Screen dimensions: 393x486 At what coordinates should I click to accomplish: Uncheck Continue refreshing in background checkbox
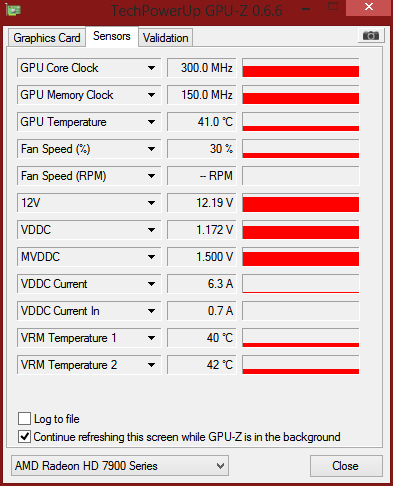pos(24,437)
